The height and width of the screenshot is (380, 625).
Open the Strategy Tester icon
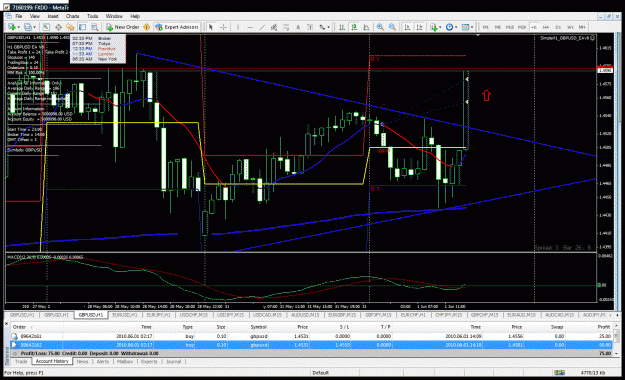pos(94,27)
